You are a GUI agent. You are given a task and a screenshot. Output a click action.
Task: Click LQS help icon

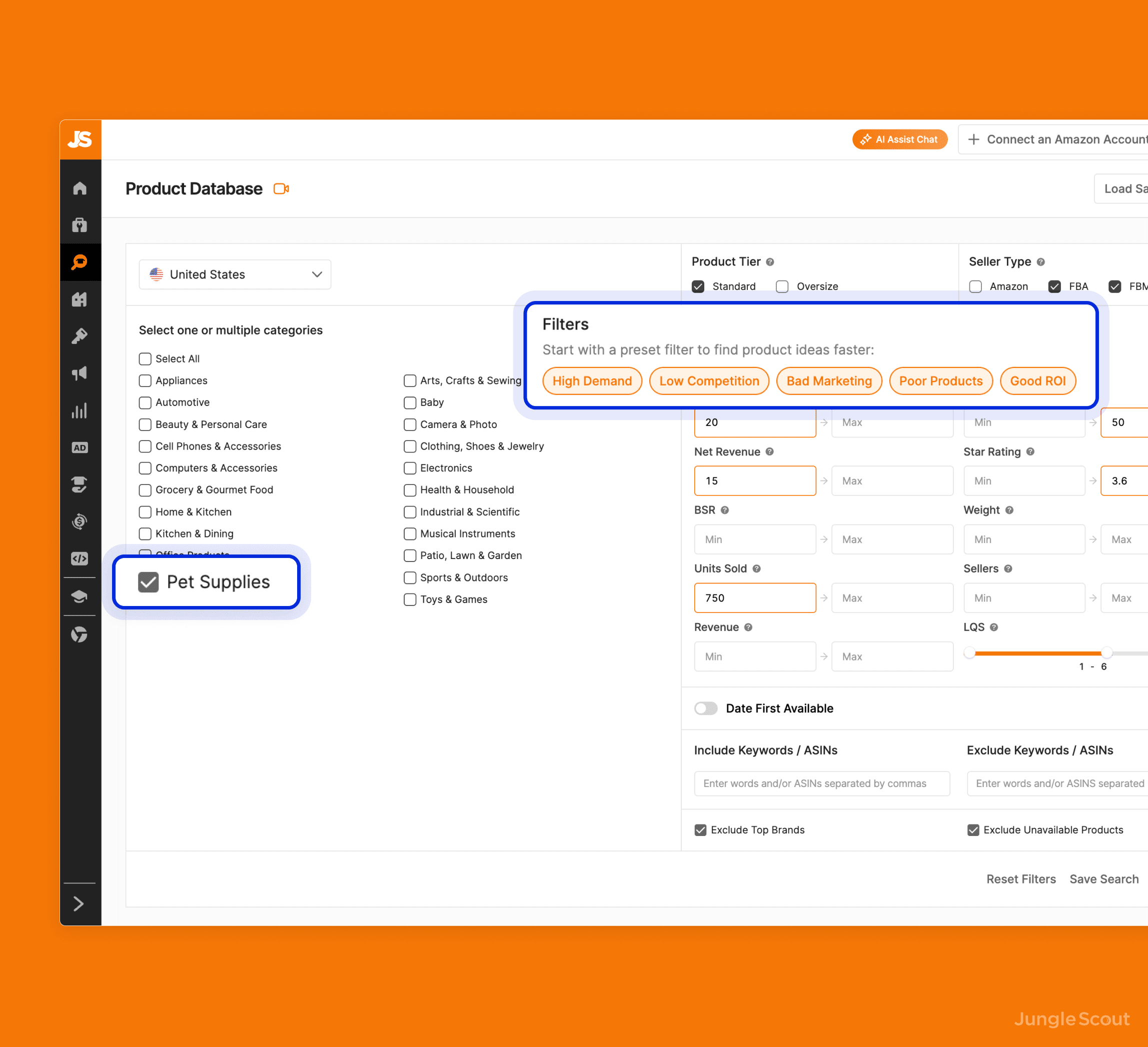tap(993, 627)
